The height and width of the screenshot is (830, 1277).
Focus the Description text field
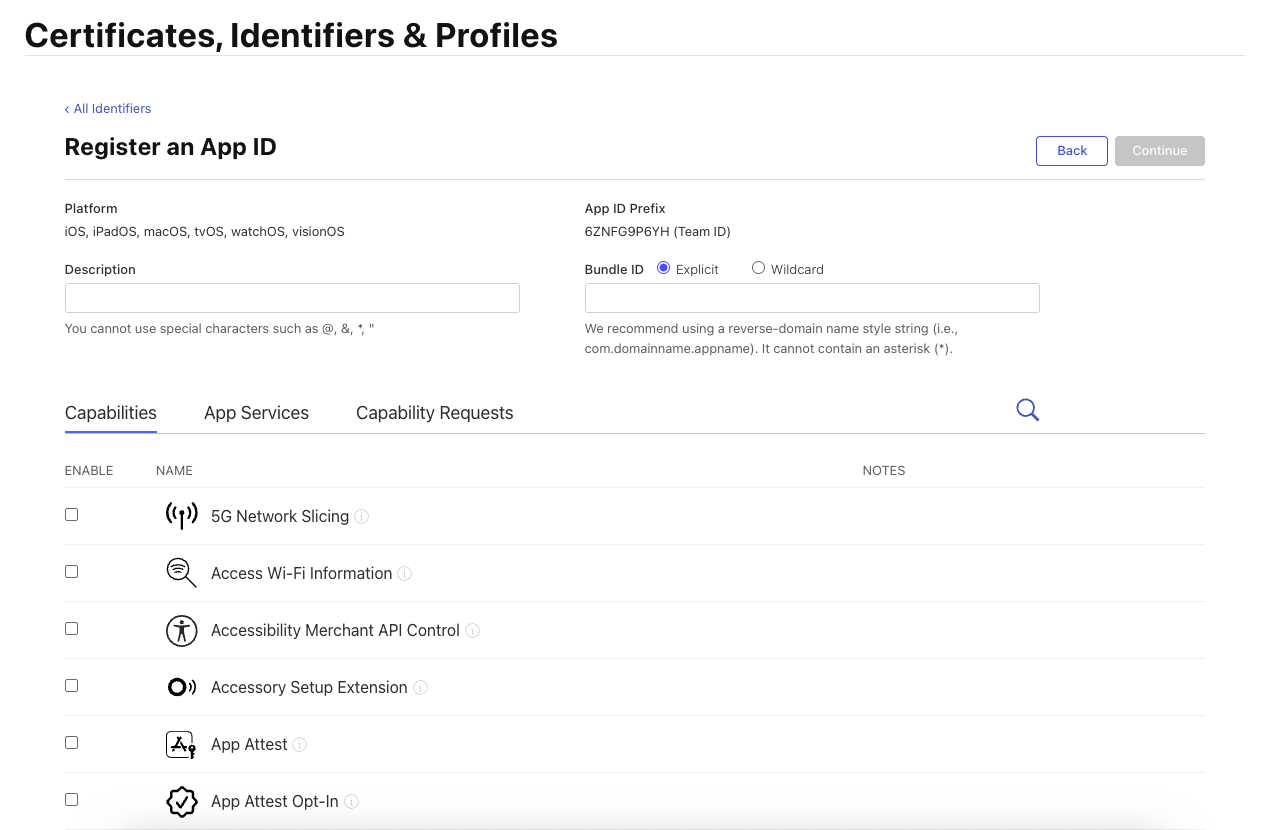click(x=292, y=298)
